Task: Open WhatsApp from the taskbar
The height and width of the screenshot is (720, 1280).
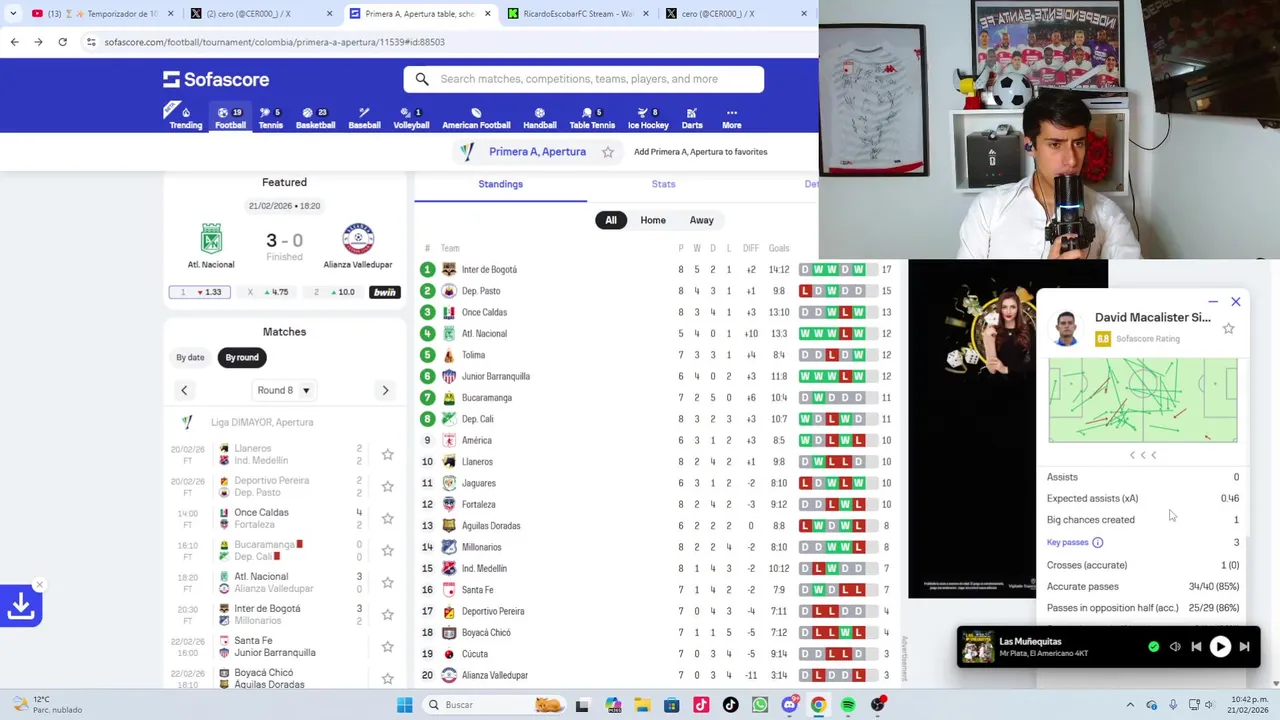Action: [x=759, y=705]
